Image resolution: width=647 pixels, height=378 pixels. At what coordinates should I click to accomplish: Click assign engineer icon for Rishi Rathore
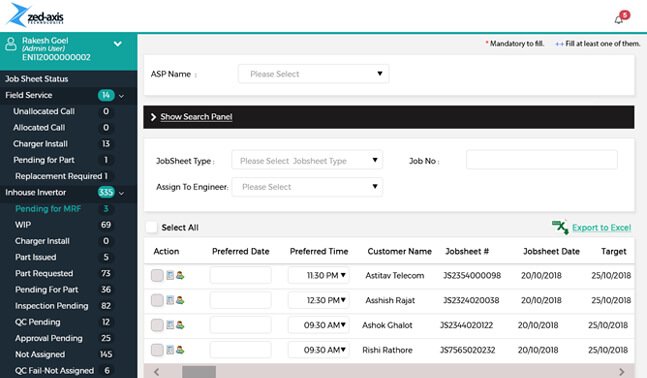pos(180,350)
